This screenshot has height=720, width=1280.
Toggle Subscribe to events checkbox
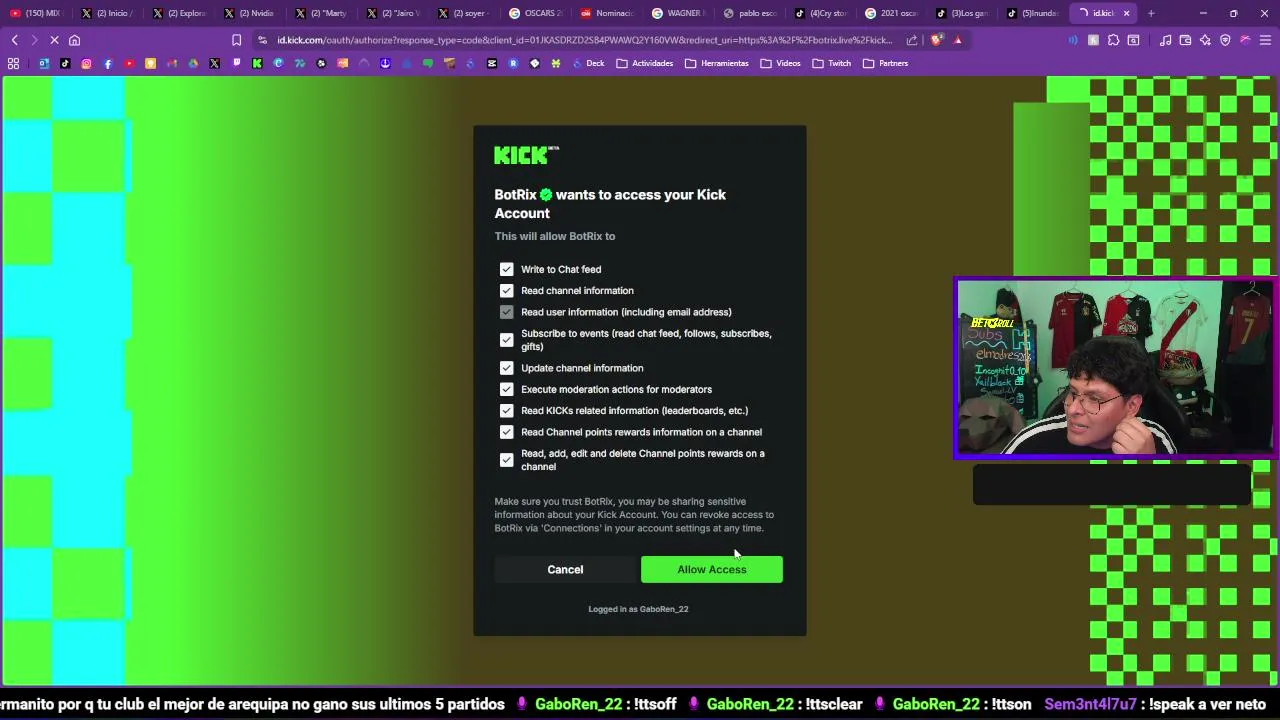(x=506, y=340)
